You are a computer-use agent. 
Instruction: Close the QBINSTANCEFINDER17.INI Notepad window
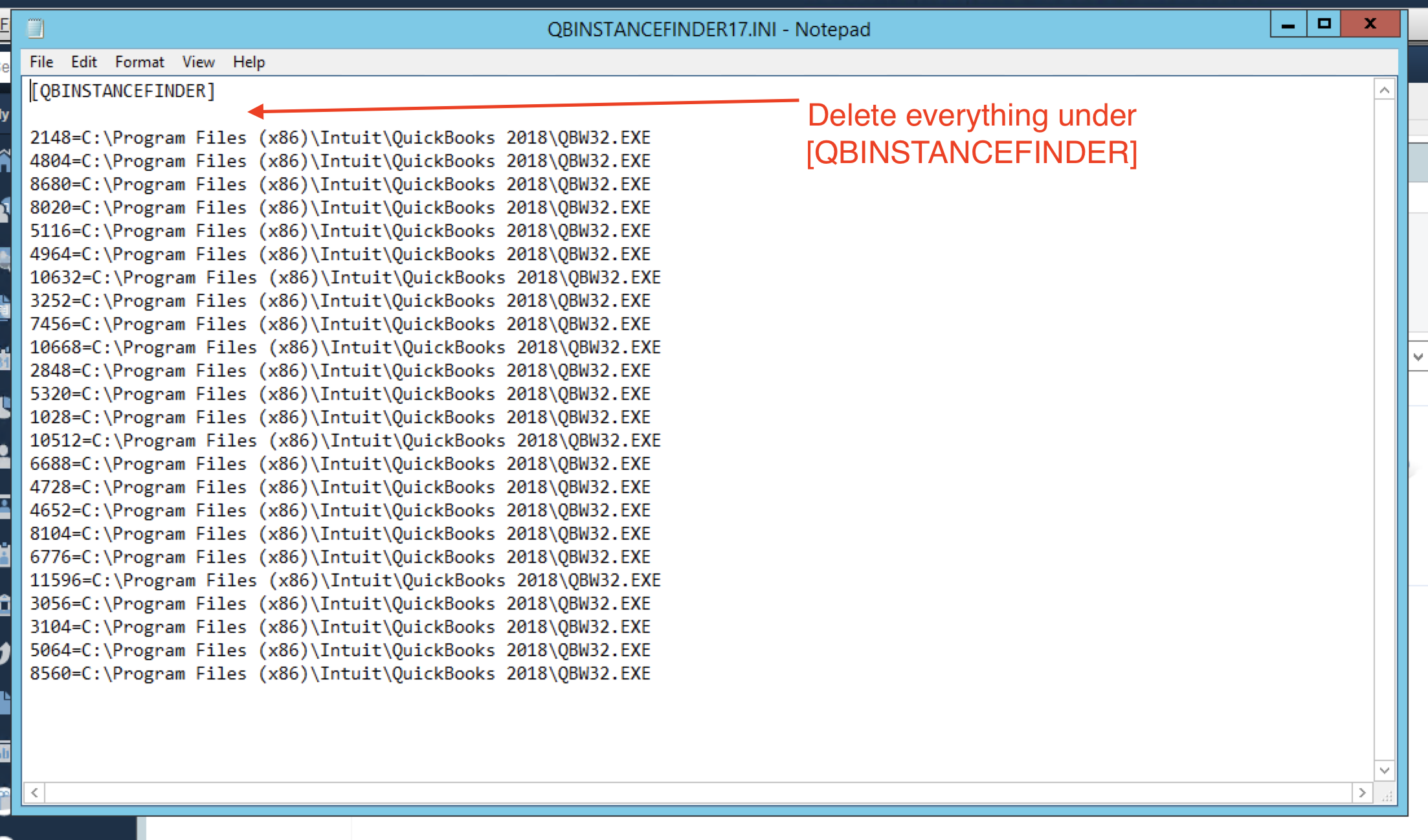coord(1370,25)
